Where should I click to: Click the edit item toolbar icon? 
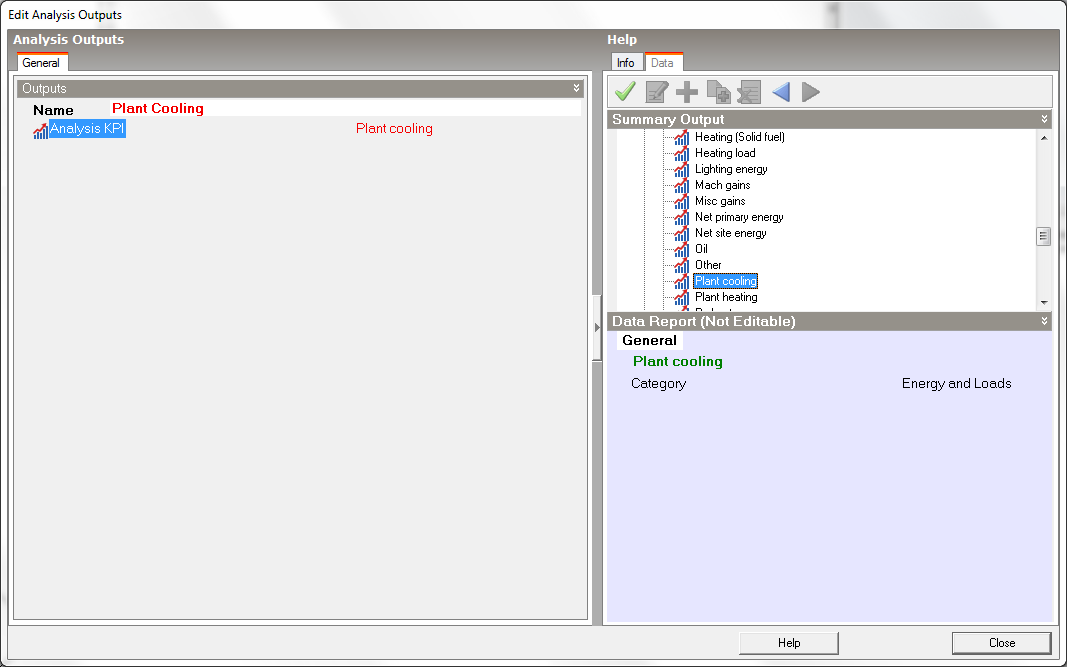[x=656, y=92]
